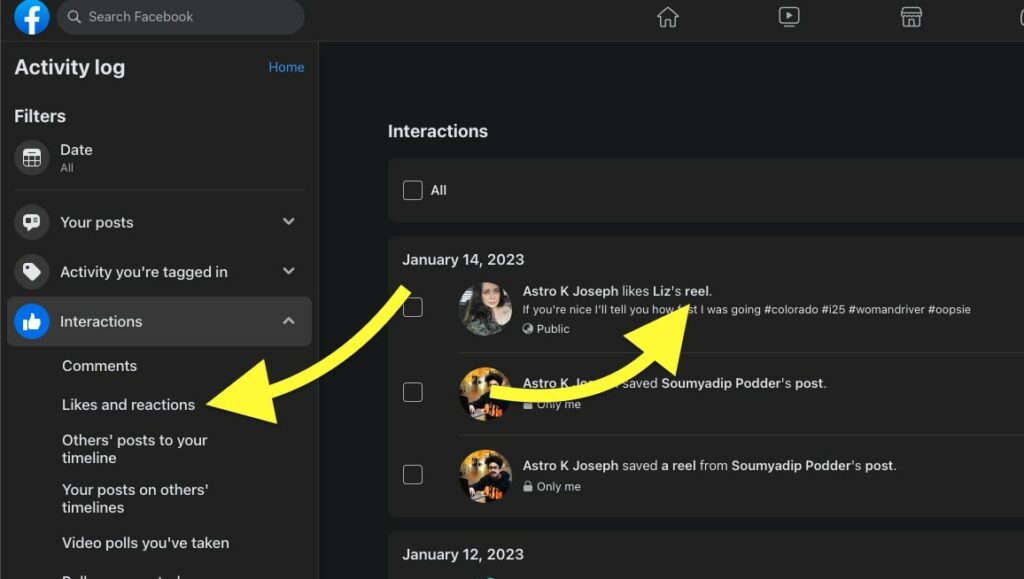Screen dimensions: 1024x579
Task: Expand Activity you're tagged in chevron
Action: [289, 271]
